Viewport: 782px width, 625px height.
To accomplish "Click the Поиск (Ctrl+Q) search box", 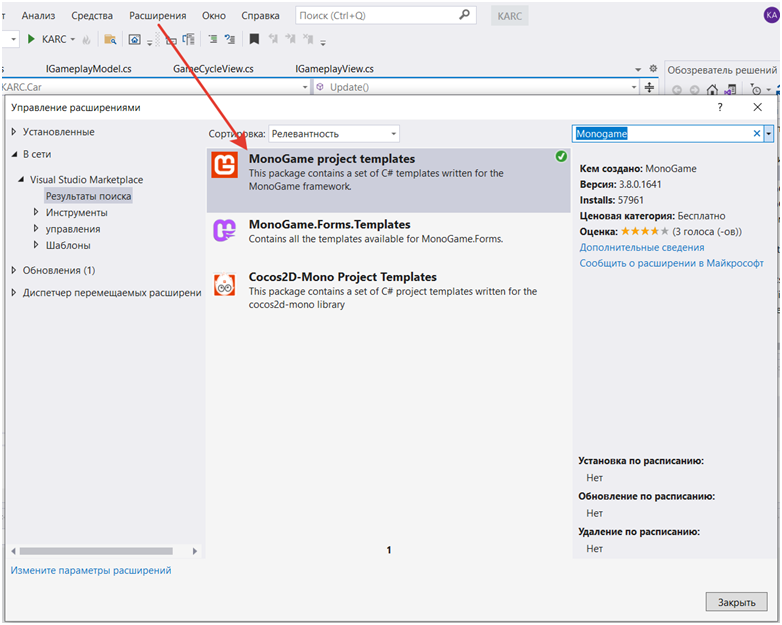I will [x=386, y=15].
